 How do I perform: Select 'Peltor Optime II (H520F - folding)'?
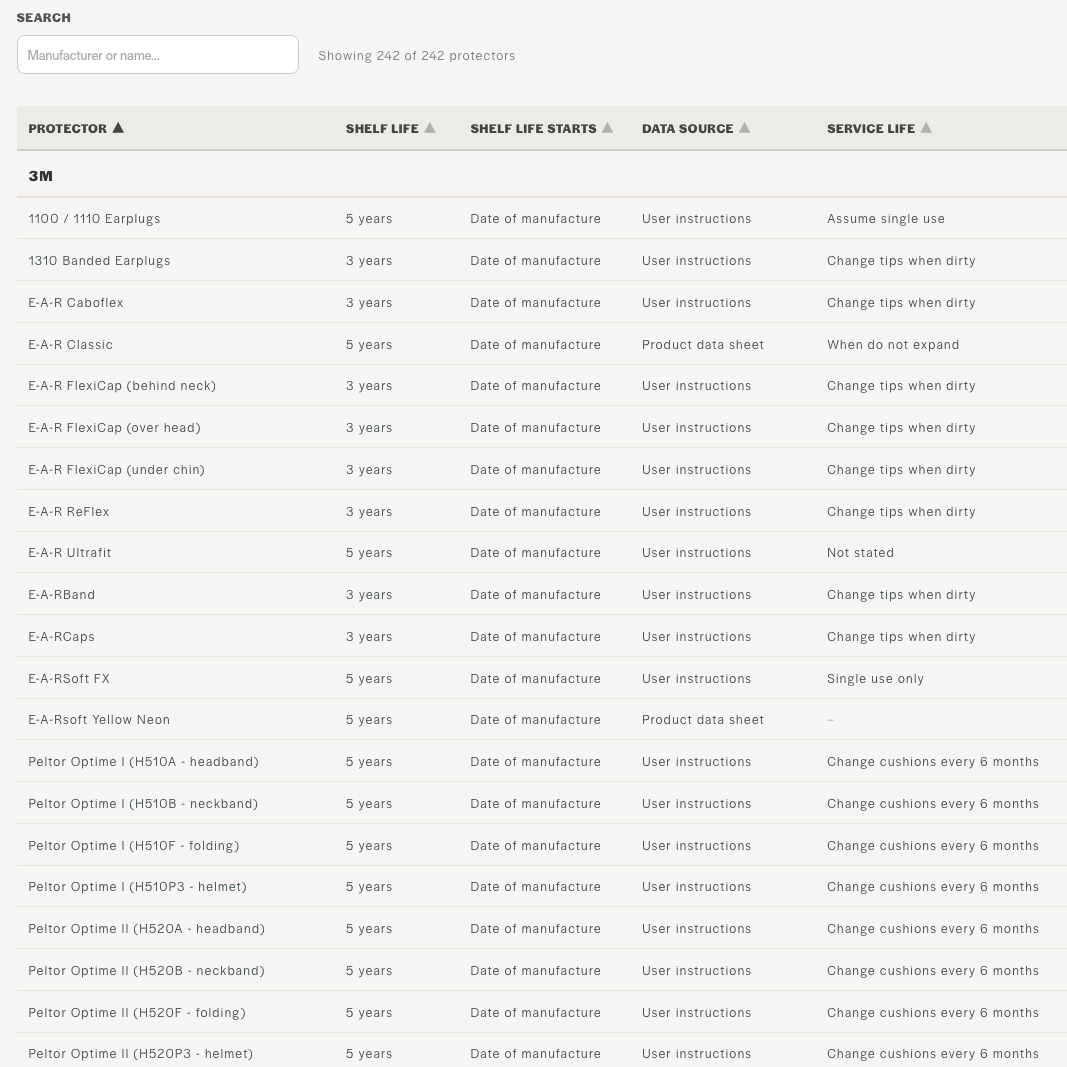point(137,1013)
